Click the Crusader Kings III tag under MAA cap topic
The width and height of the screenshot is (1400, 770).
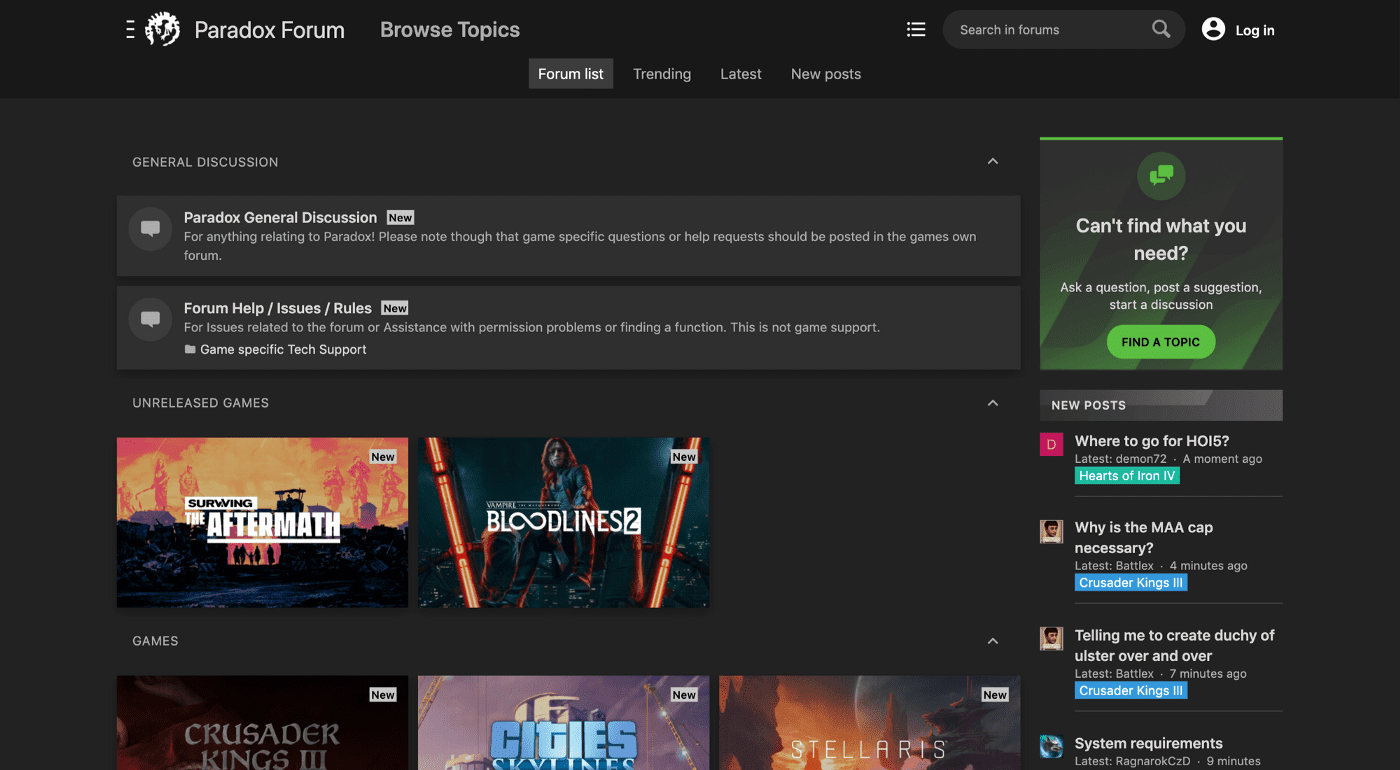pos(1131,582)
